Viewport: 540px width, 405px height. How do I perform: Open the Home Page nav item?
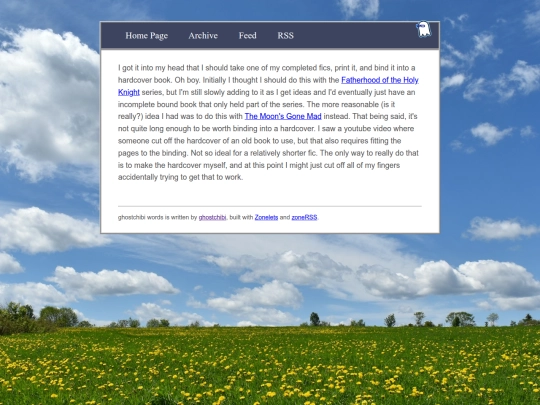pyautogui.click(x=147, y=35)
